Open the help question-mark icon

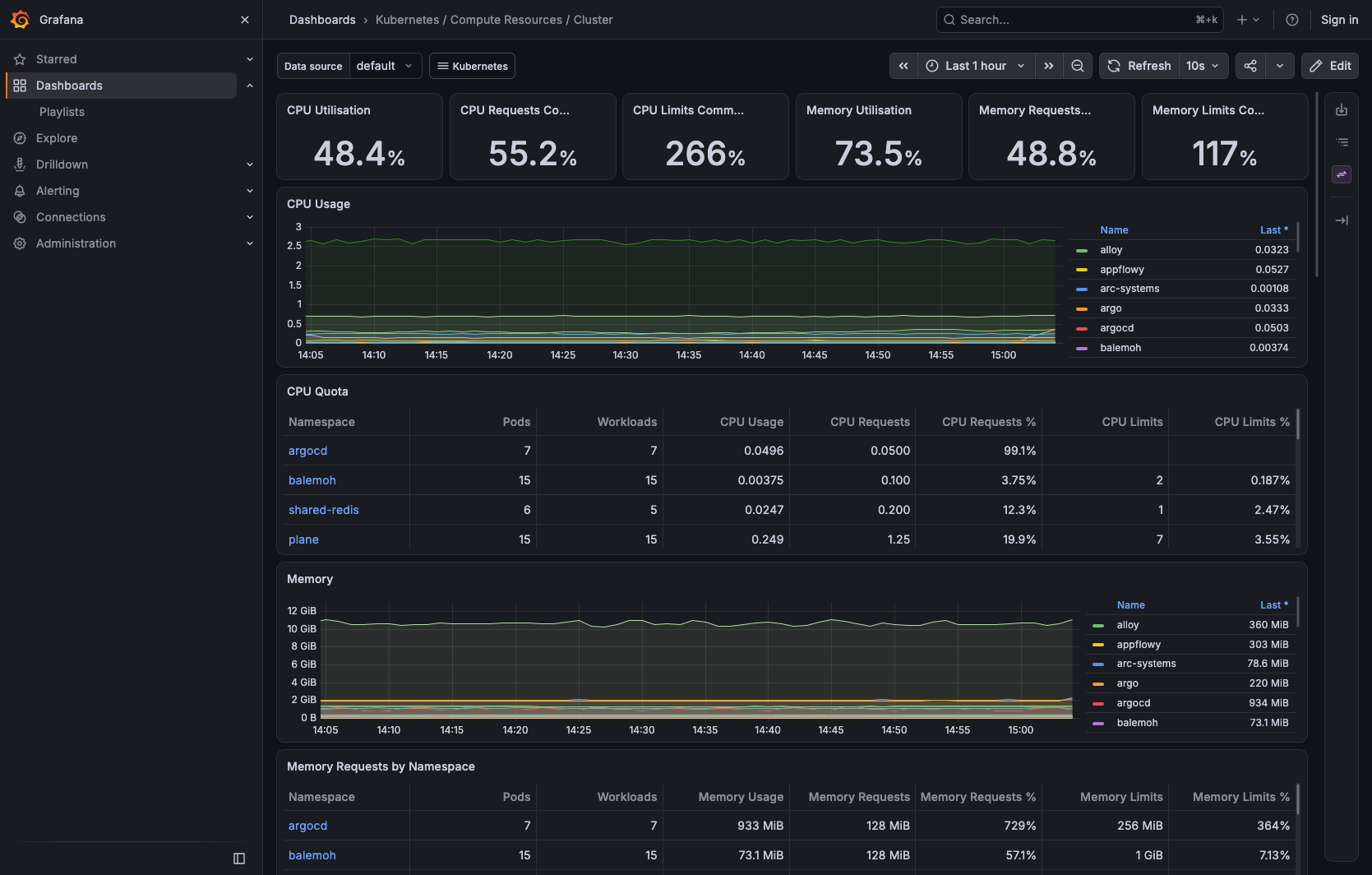pos(1292,20)
